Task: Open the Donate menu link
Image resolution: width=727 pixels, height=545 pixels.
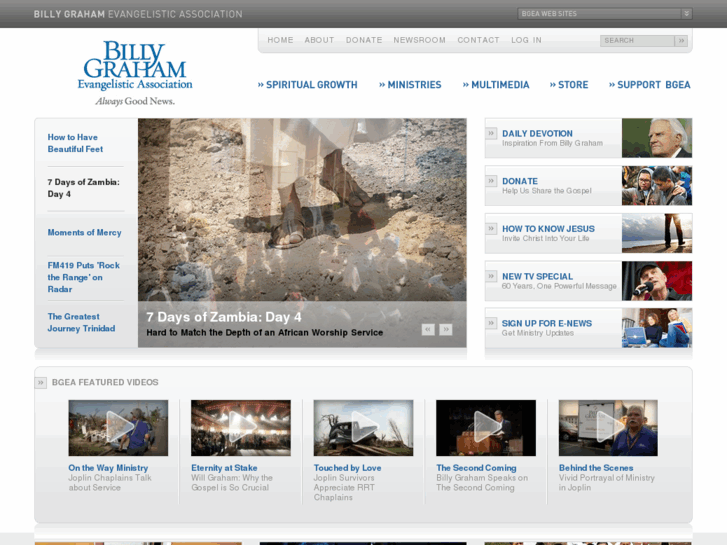Action: (x=364, y=40)
